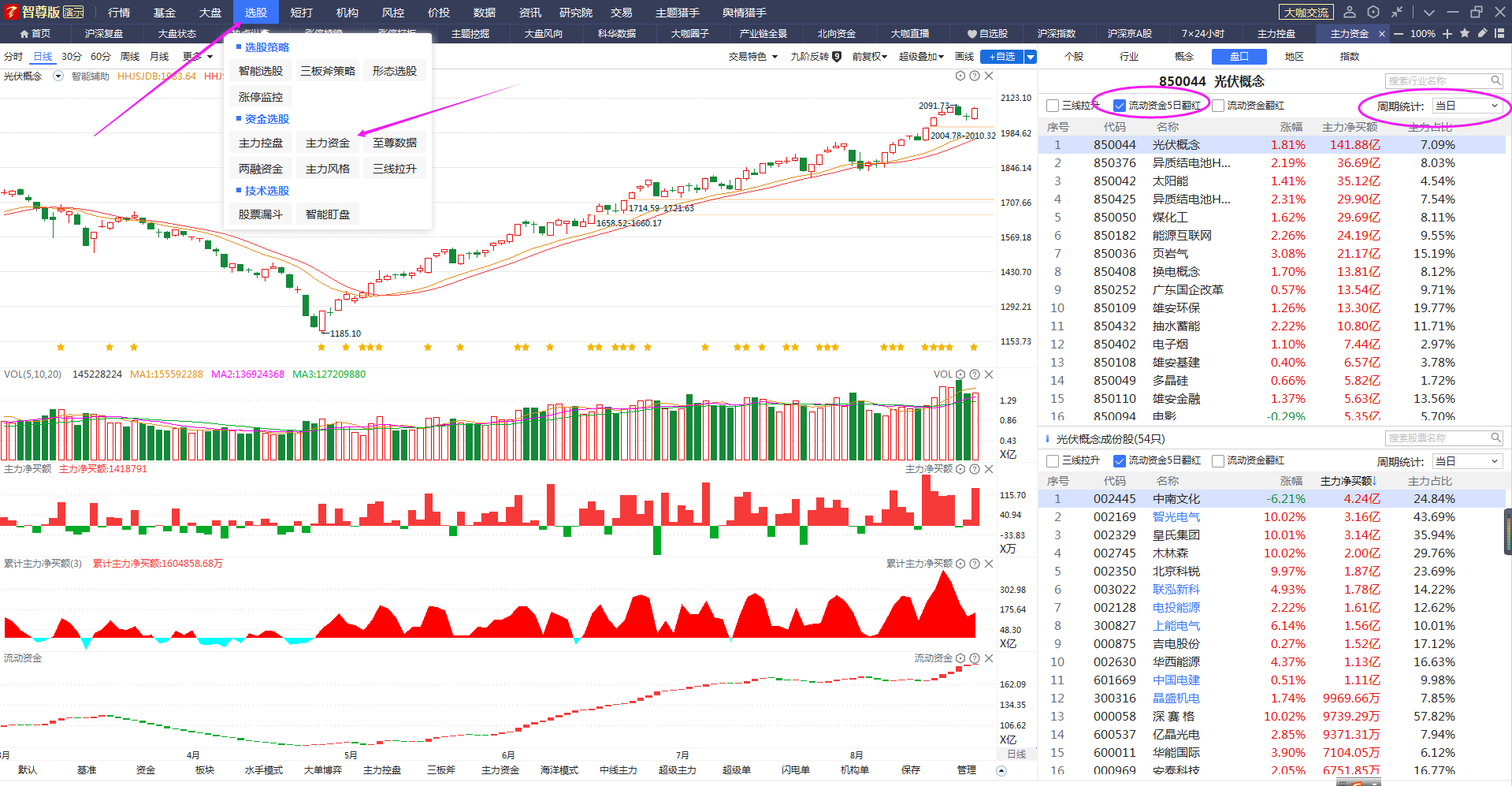Expand the 超级叠加 dropdown
The image size is (1512, 786).
click(921, 57)
